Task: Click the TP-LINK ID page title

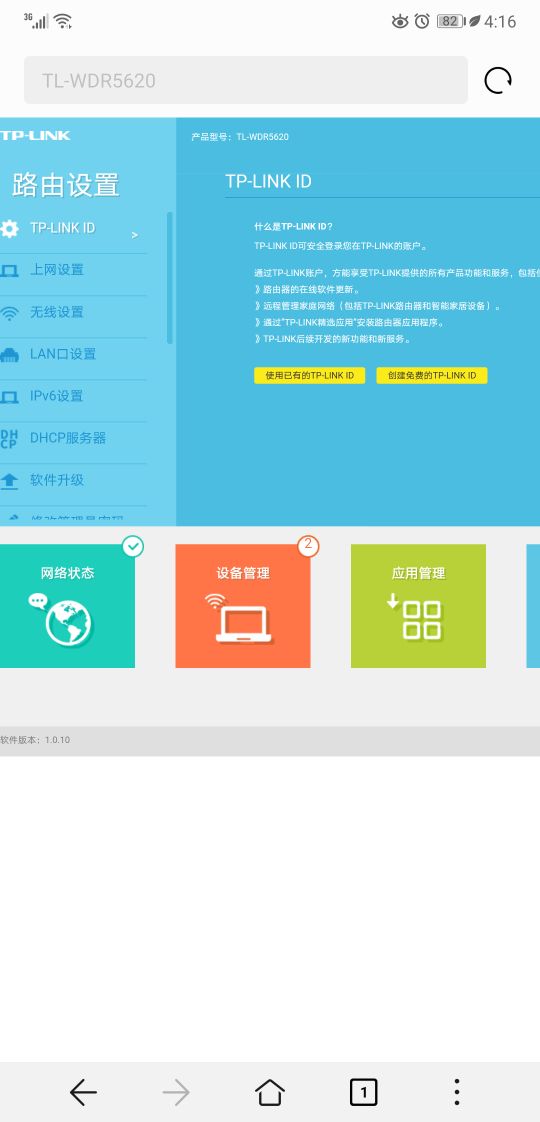Action: pos(268,182)
